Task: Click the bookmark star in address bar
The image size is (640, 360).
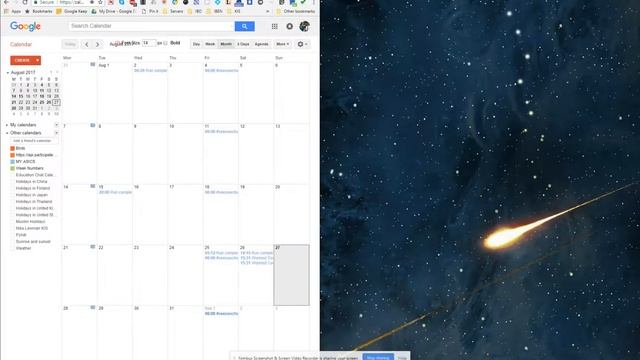Action: pyautogui.click(x=100, y=2)
